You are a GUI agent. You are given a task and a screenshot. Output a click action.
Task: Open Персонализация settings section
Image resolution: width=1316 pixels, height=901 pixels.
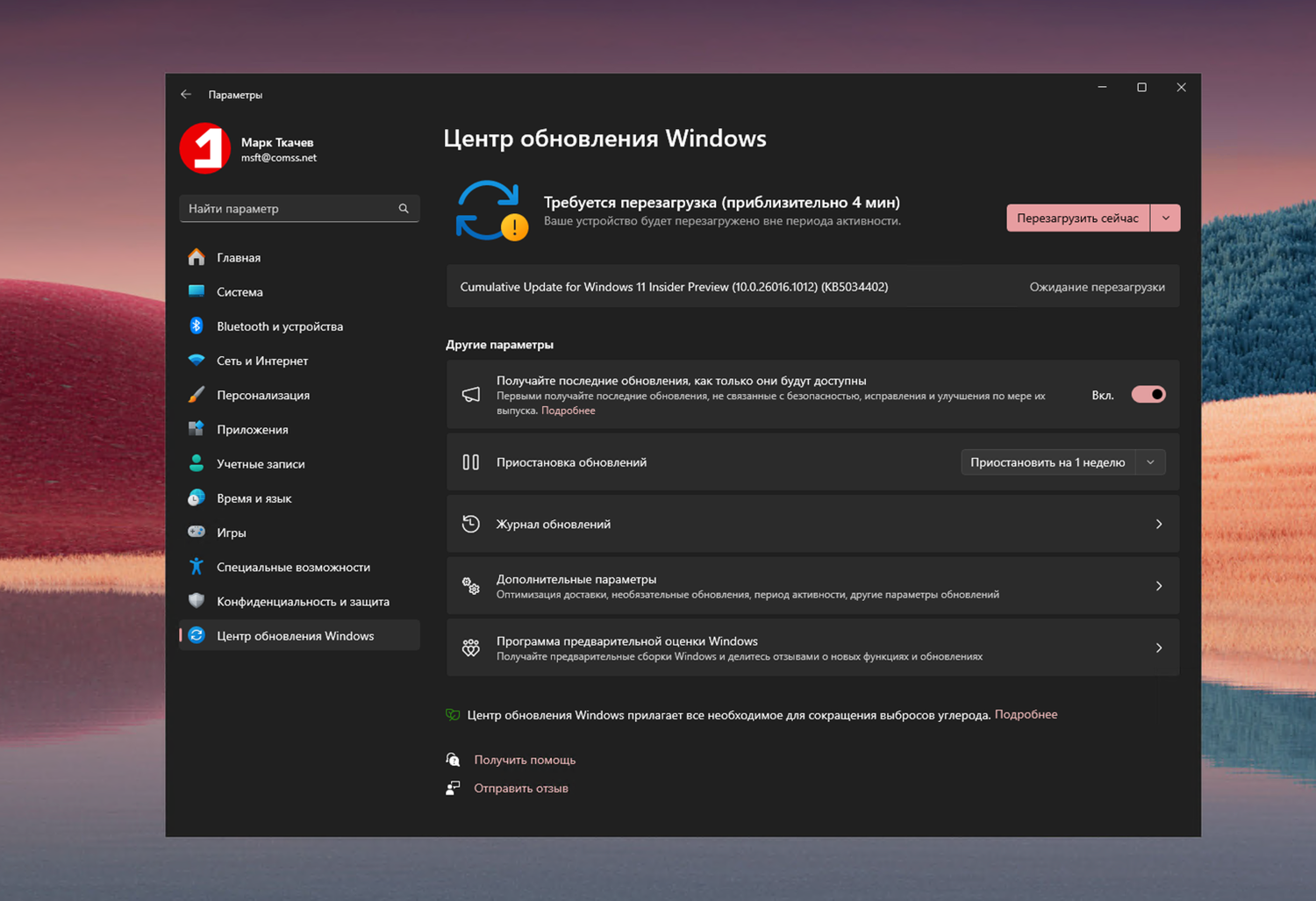click(x=299, y=395)
